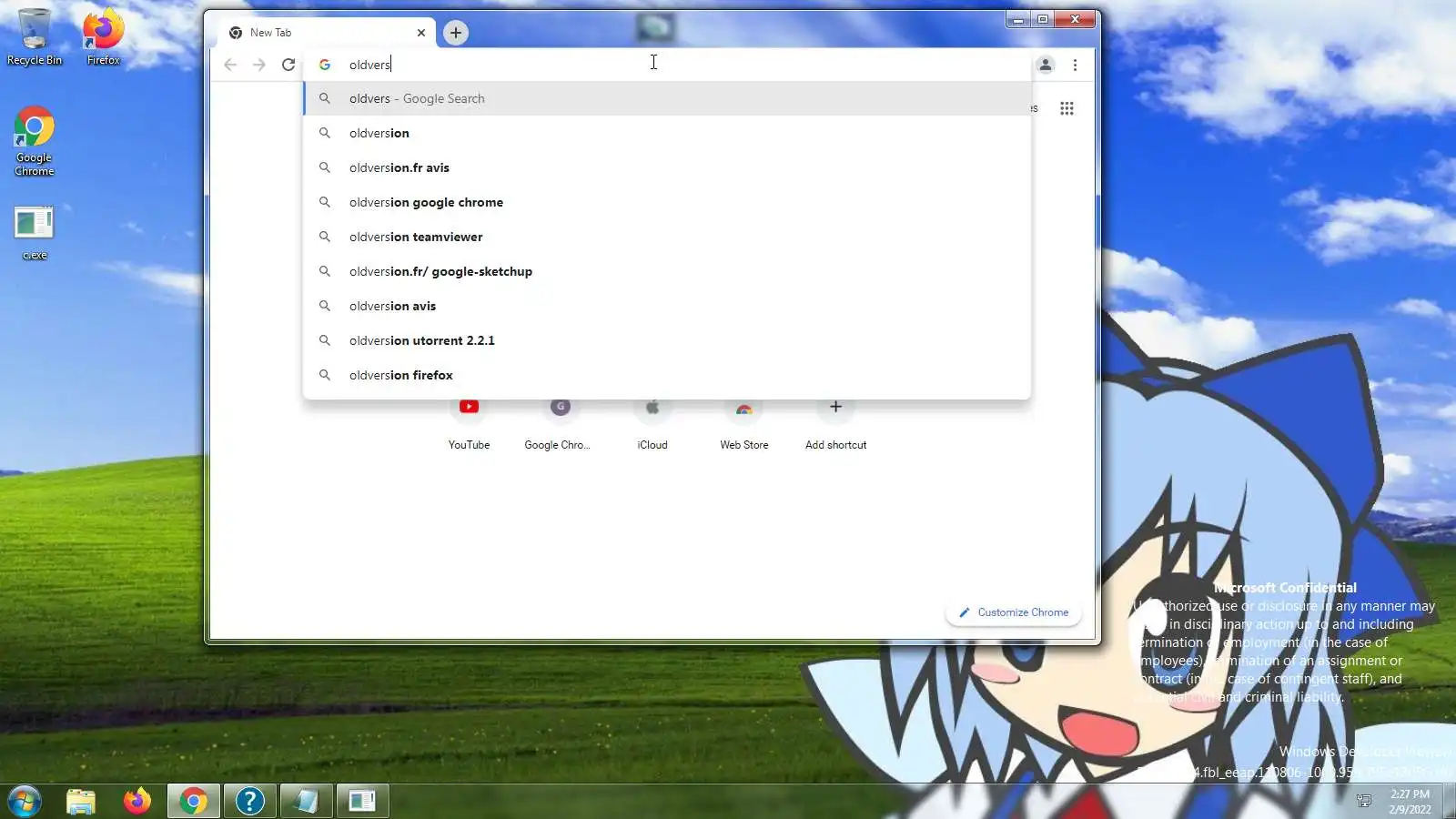1456x819 pixels.
Task: Open the blue question-mark Help taskbar icon
Action: click(249, 801)
